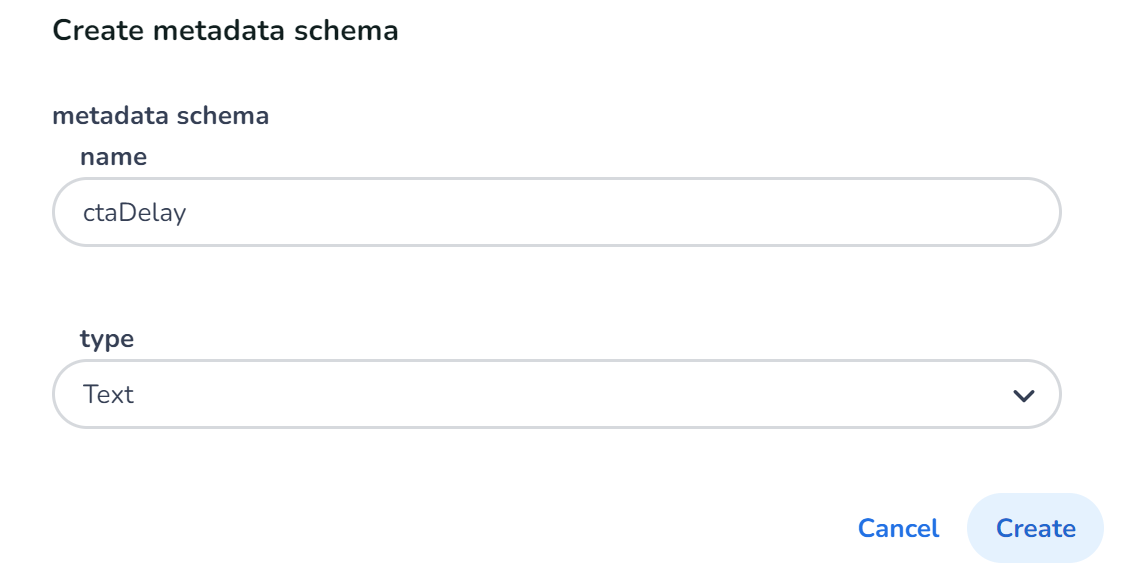Click the 'metadata schema' section heading
This screenshot has height=583, width=1133.
(x=160, y=116)
